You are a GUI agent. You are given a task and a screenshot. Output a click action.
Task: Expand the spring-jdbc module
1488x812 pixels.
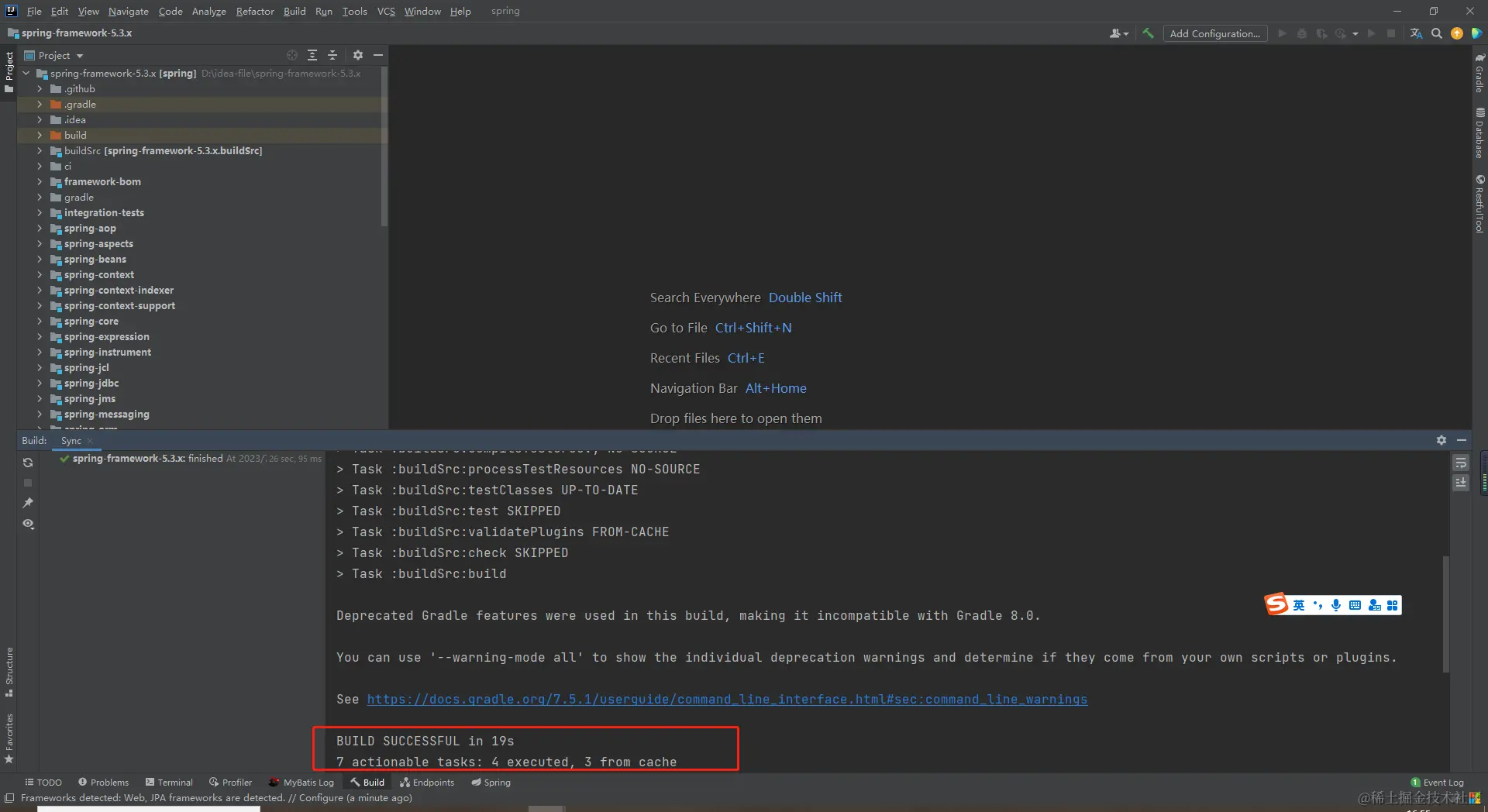point(40,383)
